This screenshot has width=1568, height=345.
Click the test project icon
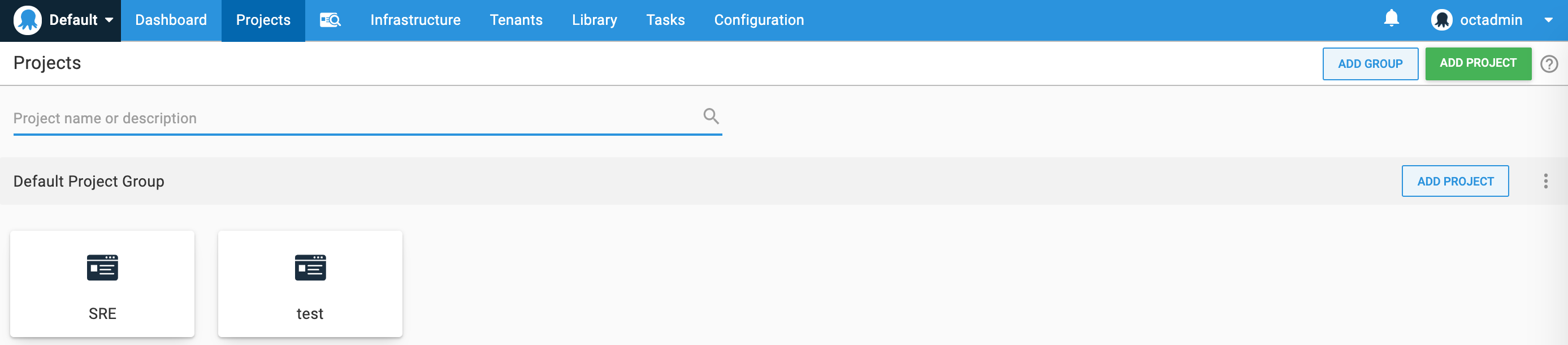(x=310, y=268)
